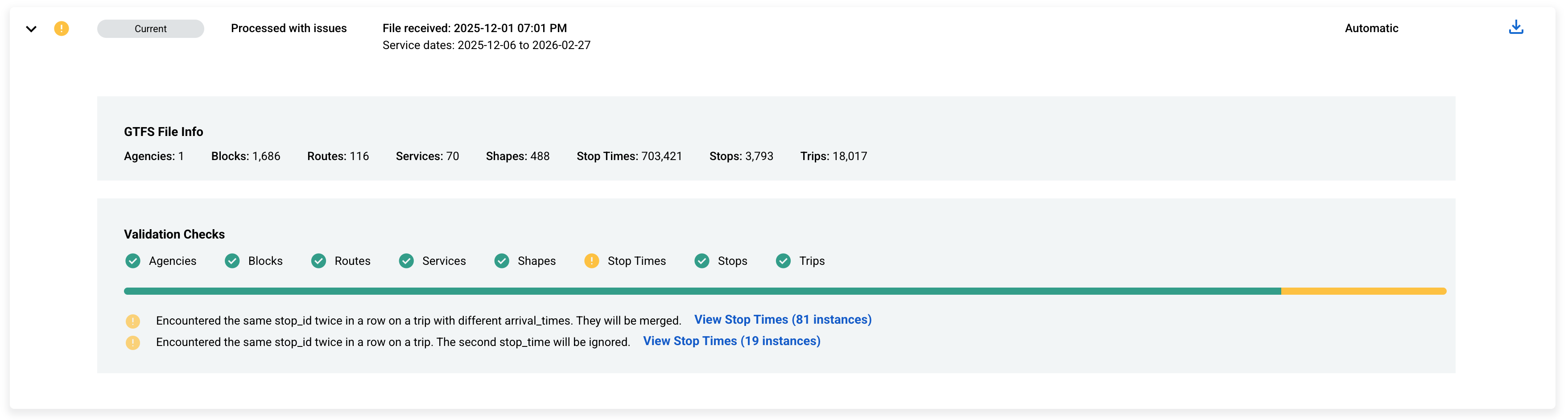
Task: Click the Processed with issues status text
Action: click(x=289, y=28)
